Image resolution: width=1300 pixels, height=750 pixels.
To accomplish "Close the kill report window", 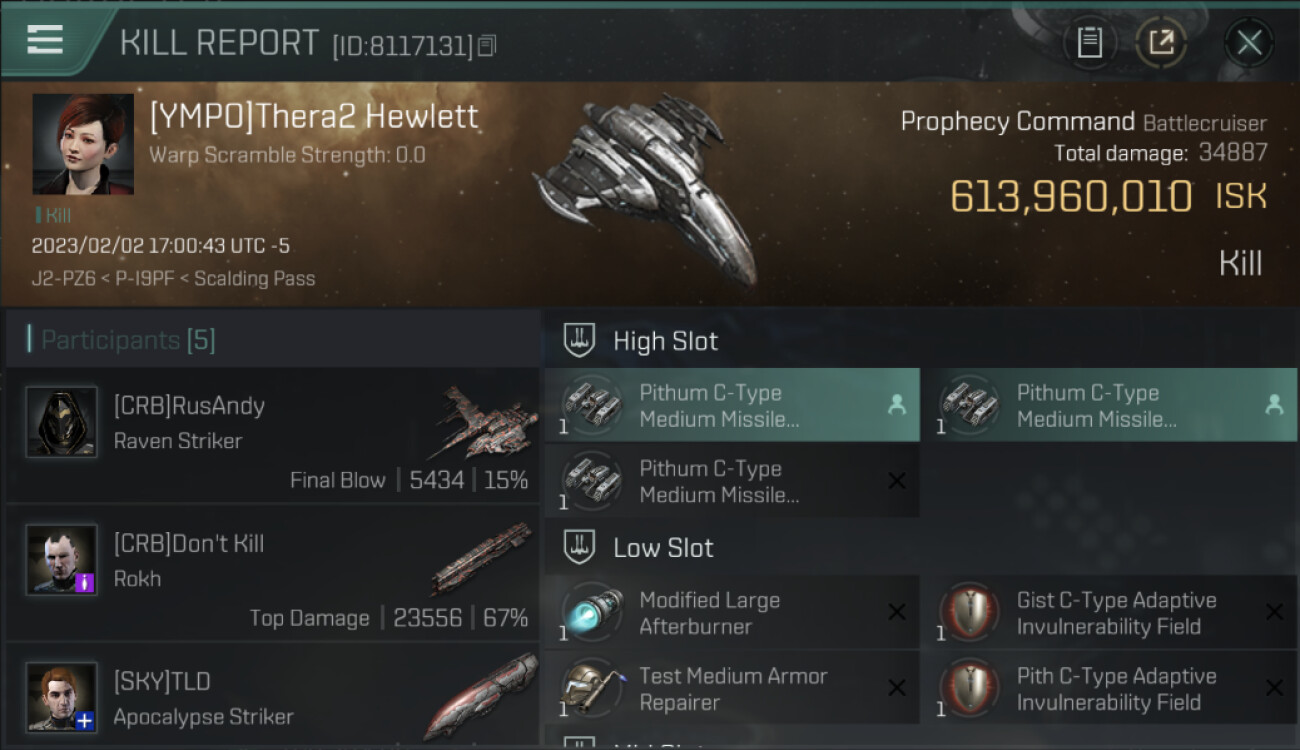I will pos(1249,42).
